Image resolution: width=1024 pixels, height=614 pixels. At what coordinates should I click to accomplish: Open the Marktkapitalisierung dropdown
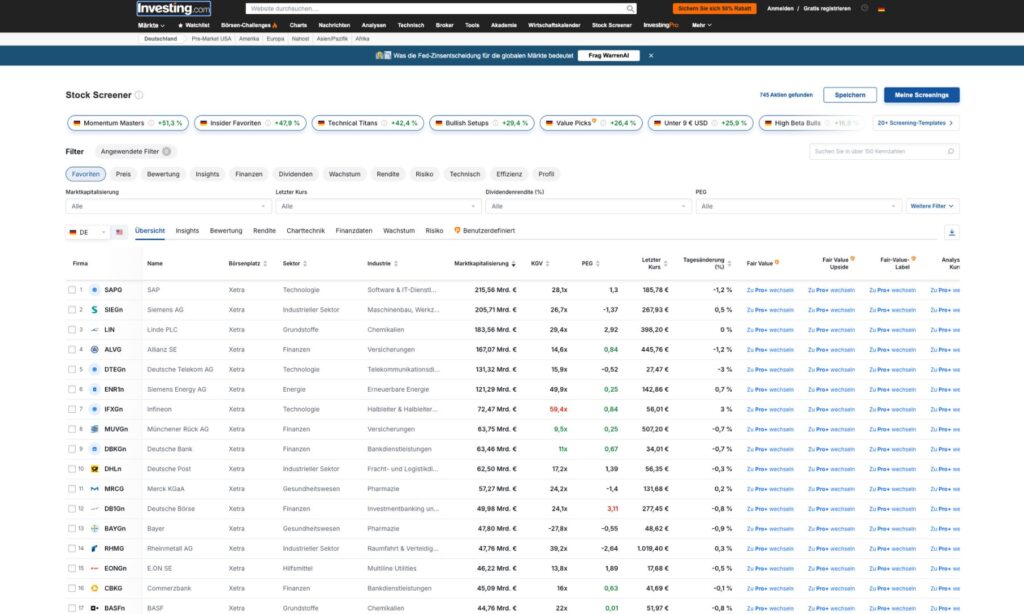click(x=168, y=206)
